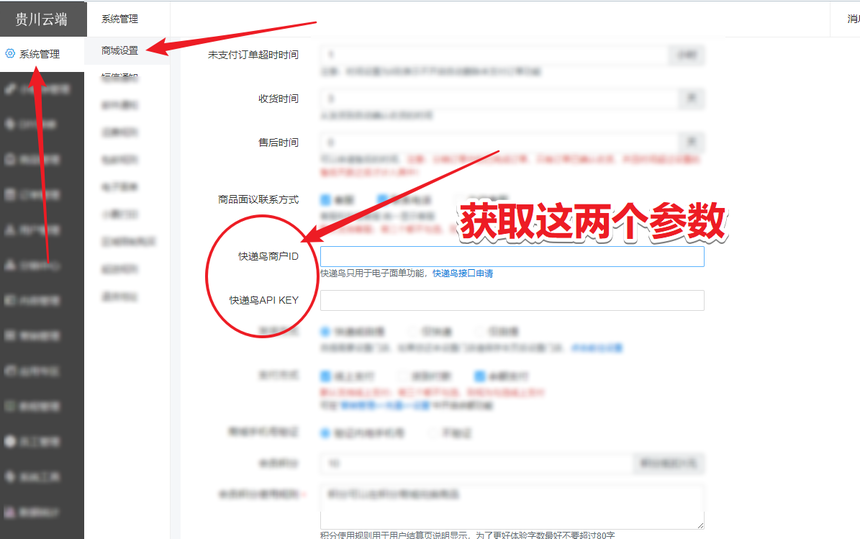This screenshot has height=539, width=860.
Task: Toggle the 货到付款 checkbox
Action: point(402,376)
